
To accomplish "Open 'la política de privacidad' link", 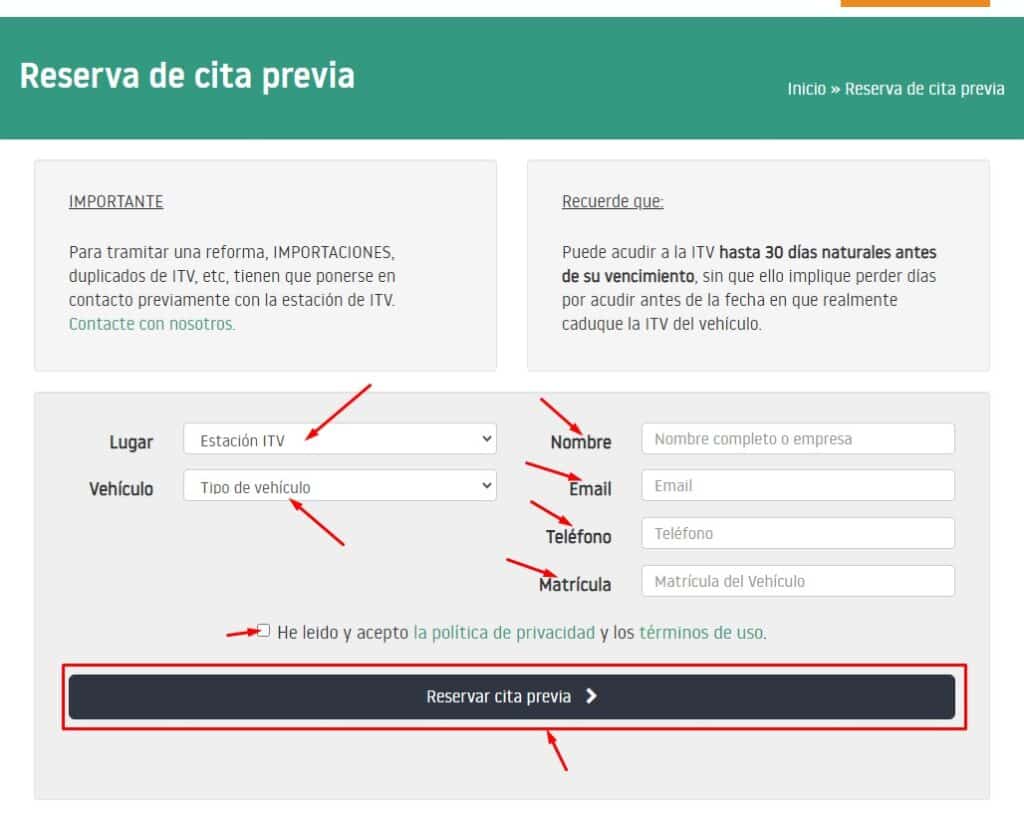I will 504,632.
